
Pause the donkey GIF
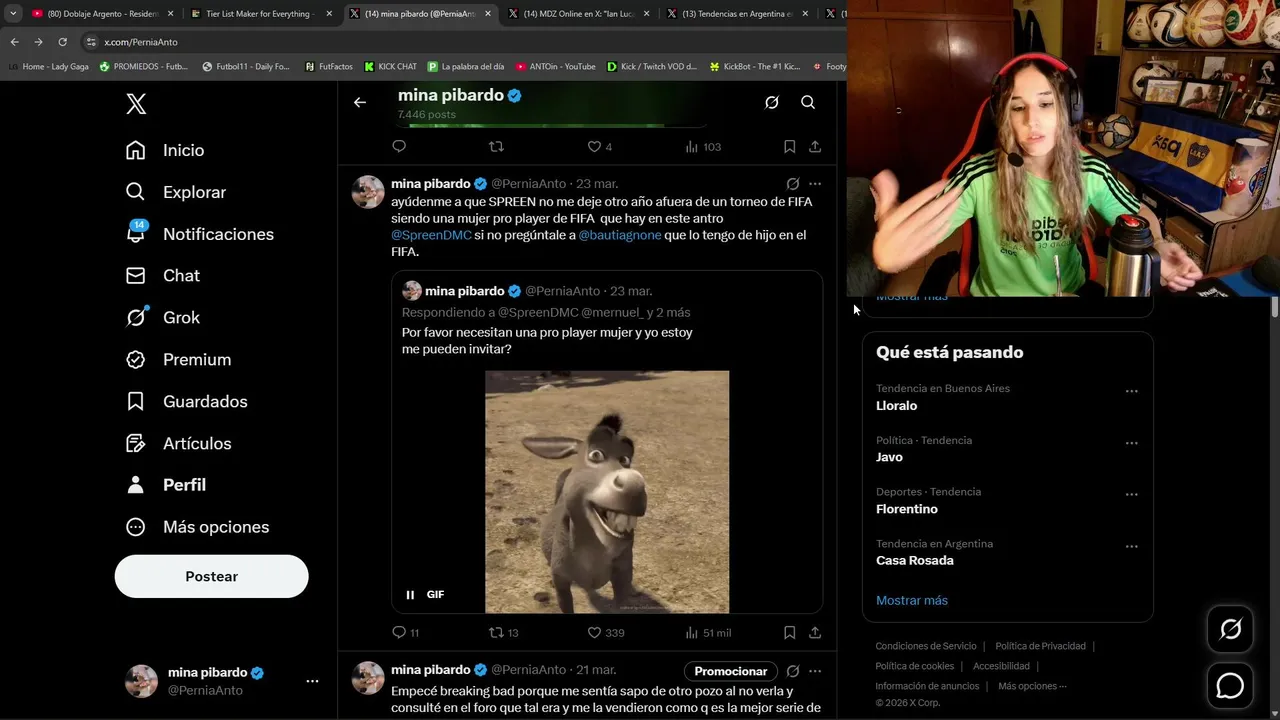click(x=410, y=594)
